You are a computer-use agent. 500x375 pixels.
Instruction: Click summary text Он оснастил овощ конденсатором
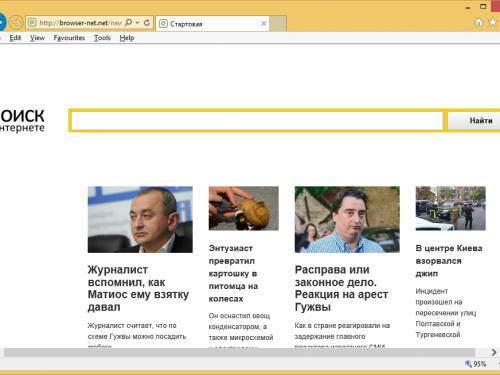click(241, 332)
